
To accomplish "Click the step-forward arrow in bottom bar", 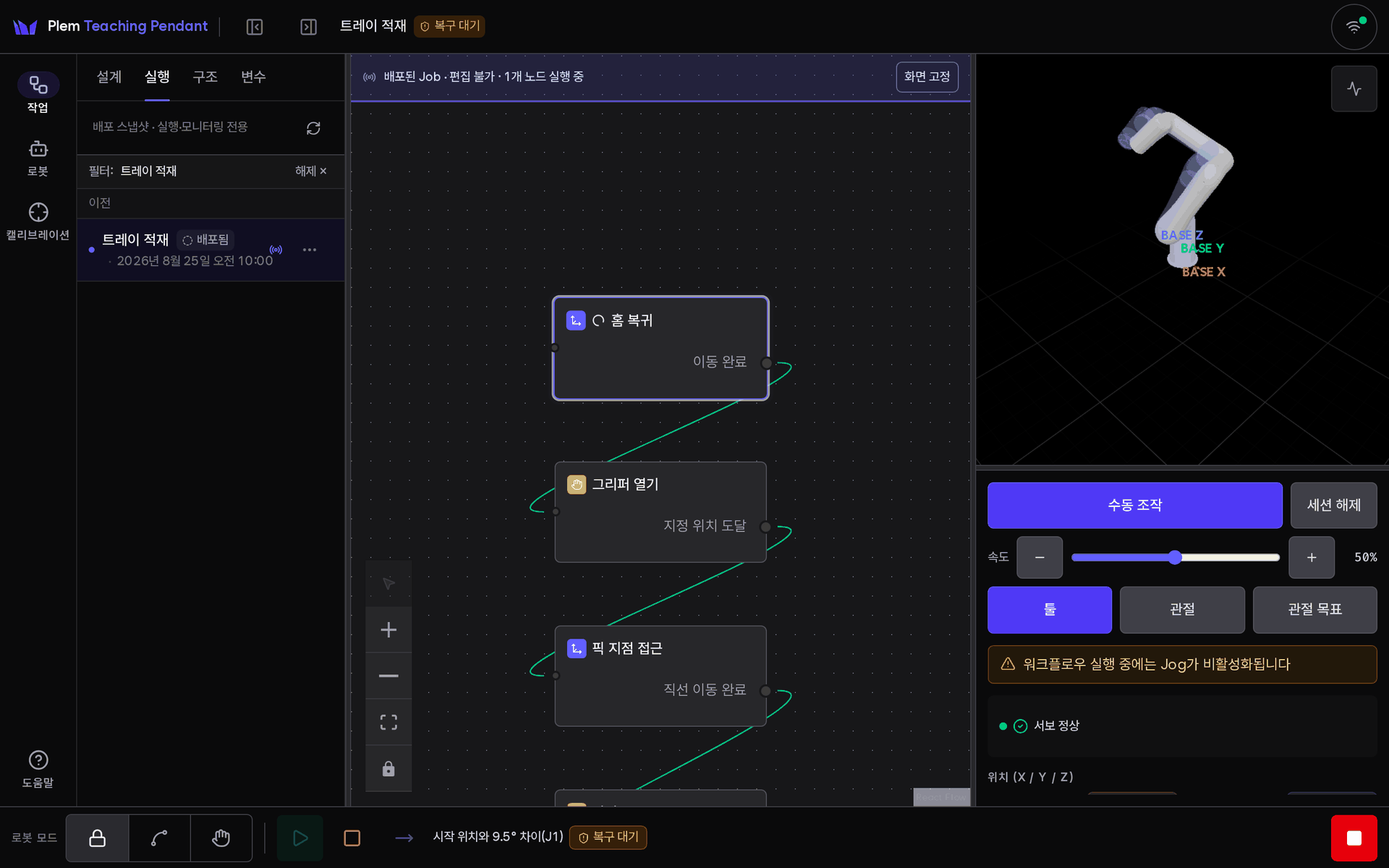I will pyautogui.click(x=404, y=838).
